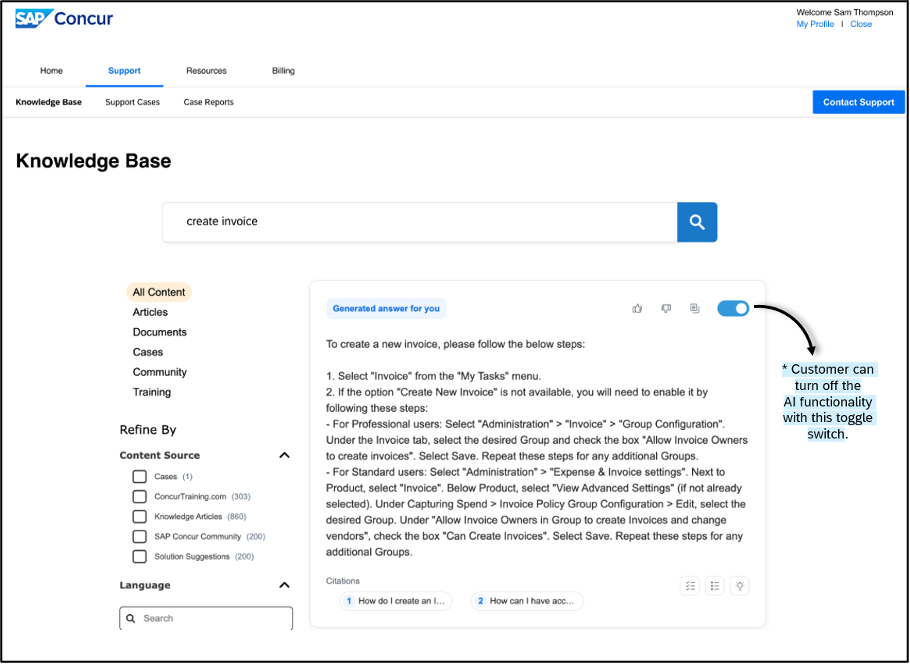Open citation 1 How do I create
Screen dimensions: 910x664
click(x=396, y=601)
